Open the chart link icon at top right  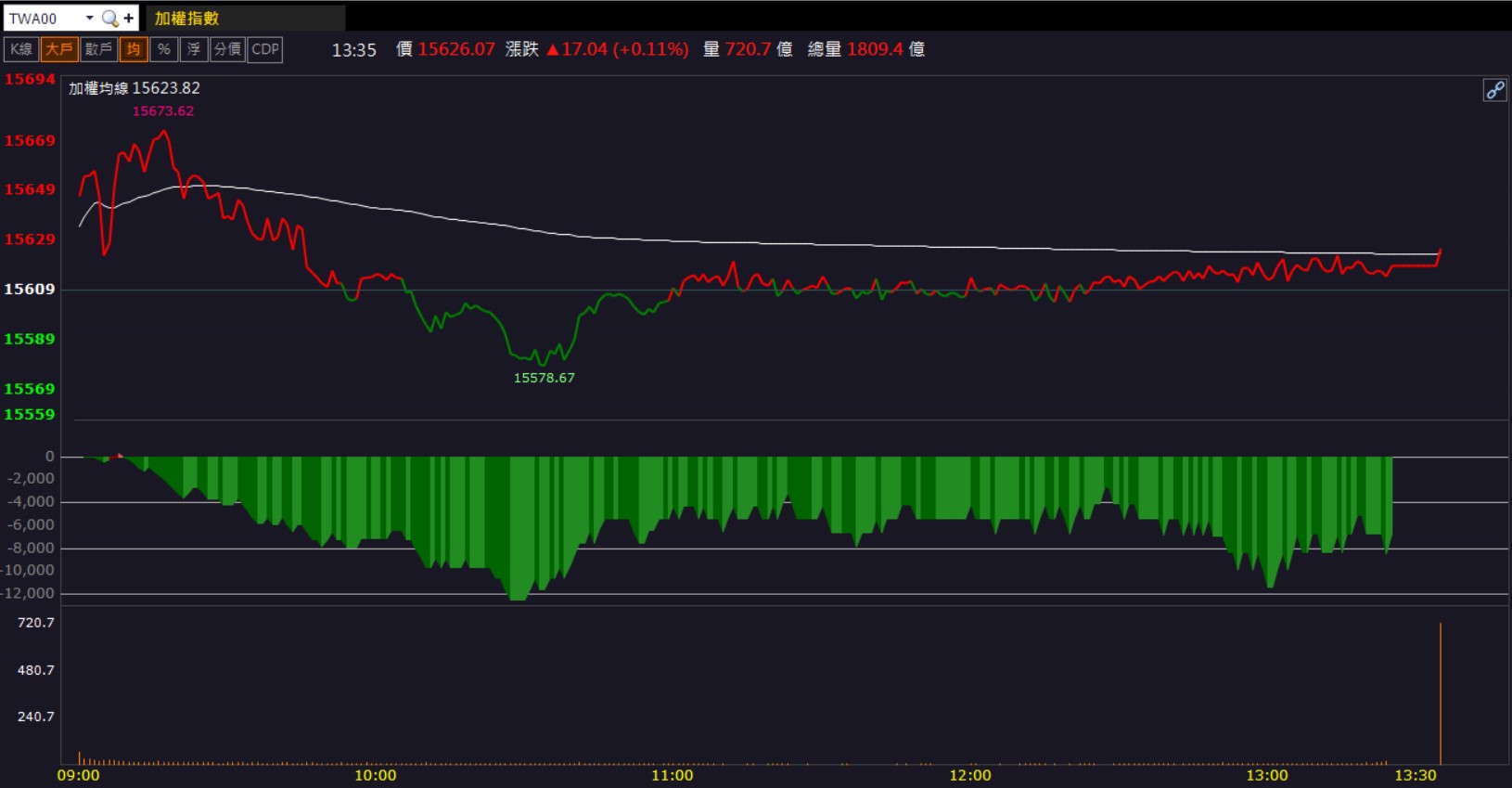coord(1494,90)
